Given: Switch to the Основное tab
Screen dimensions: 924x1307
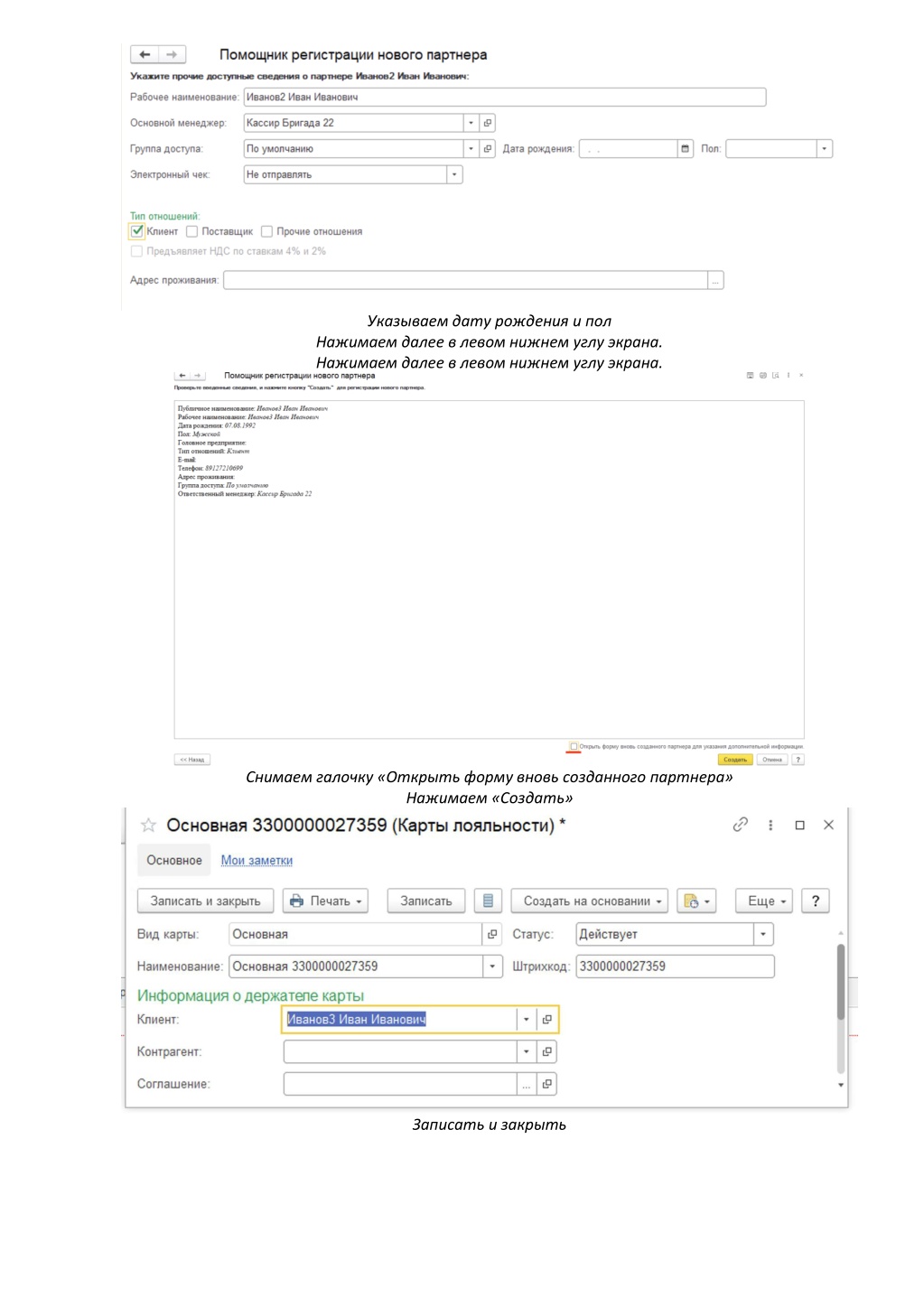Looking at the screenshot, I should click(174, 860).
